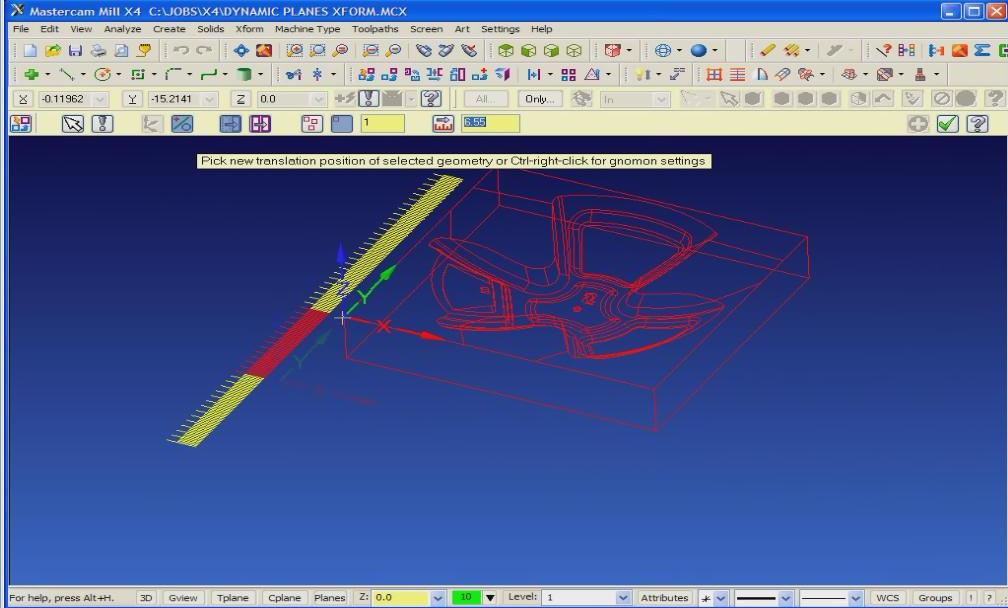Screen dimensions: 1008x608
Task: Open the Xform menu
Action: (249, 29)
